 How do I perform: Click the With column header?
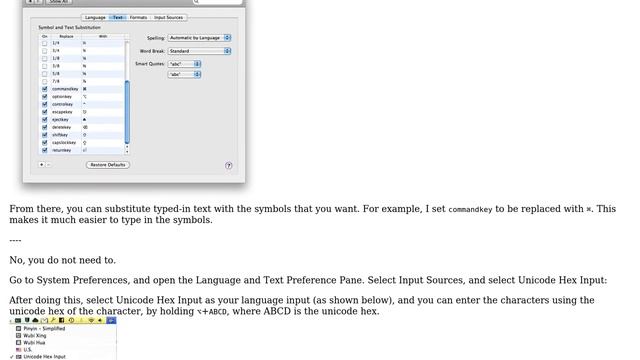click(103, 36)
